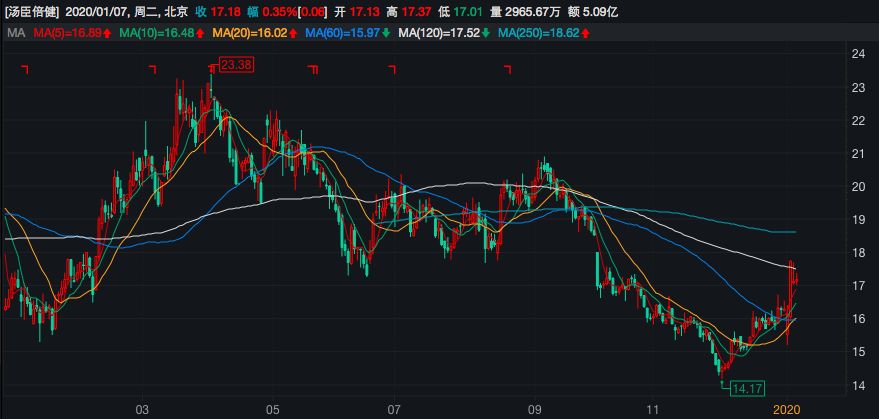This screenshot has height=419, width=879.
Task: Click the leftmost red event marker on chart
Action: (26, 69)
